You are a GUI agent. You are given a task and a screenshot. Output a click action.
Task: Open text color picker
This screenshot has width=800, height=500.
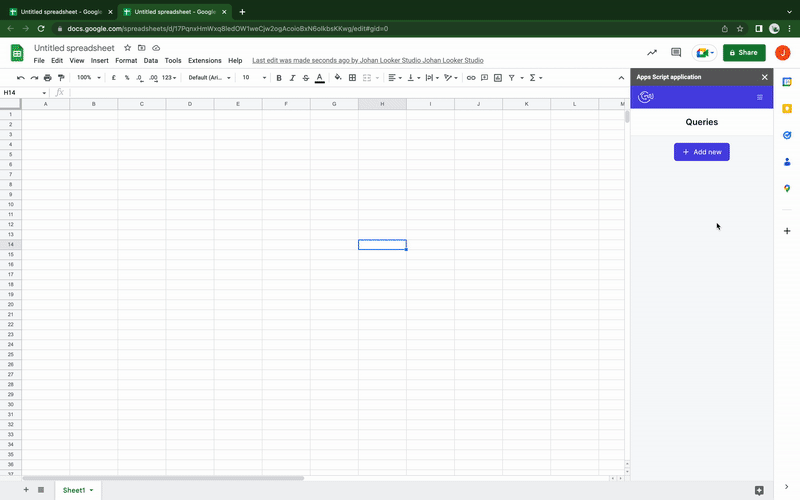pos(319,78)
